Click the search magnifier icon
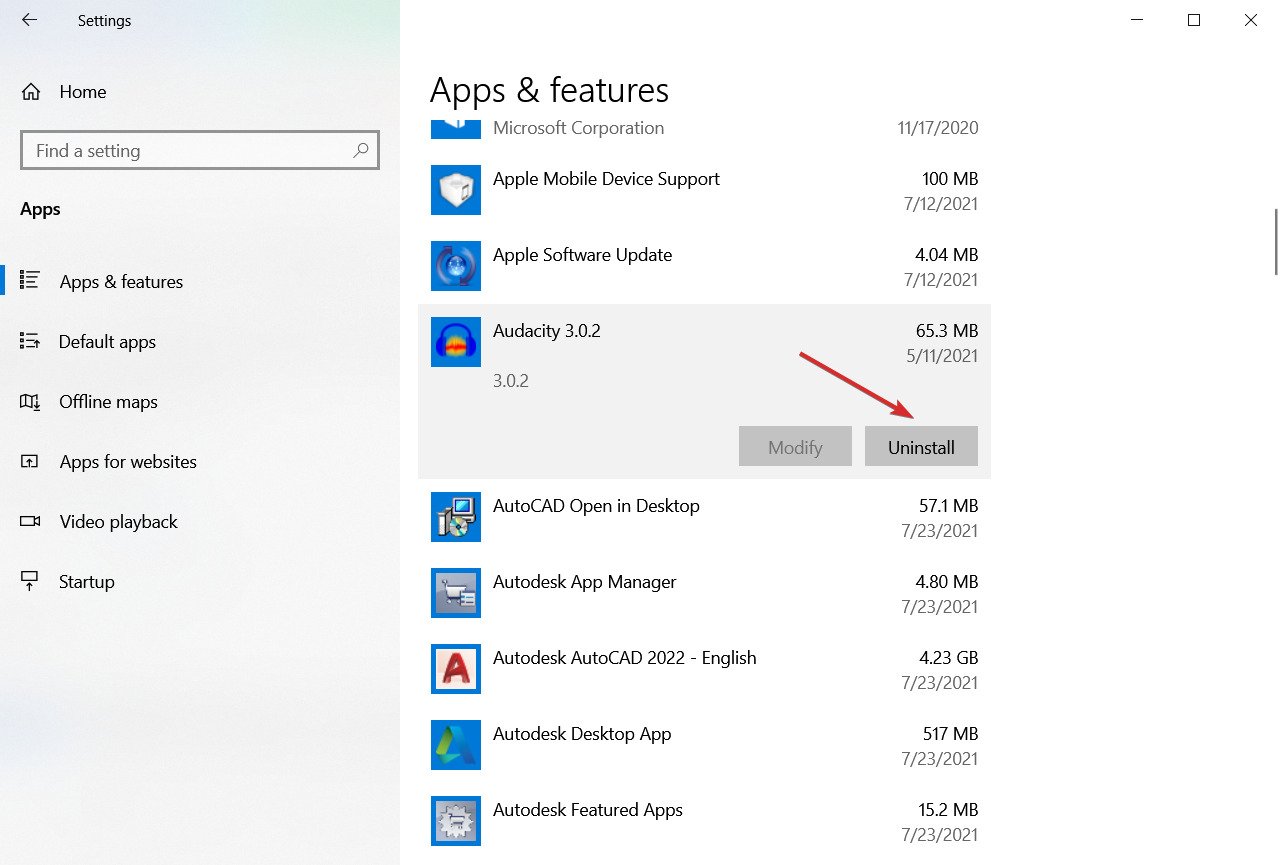1280x865 pixels. click(361, 150)
